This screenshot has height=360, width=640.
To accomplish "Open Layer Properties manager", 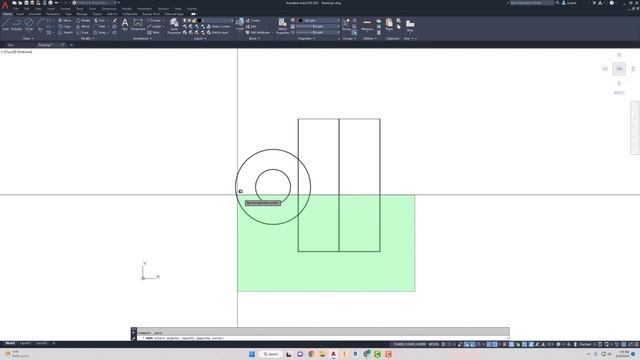I will [174, 25].
